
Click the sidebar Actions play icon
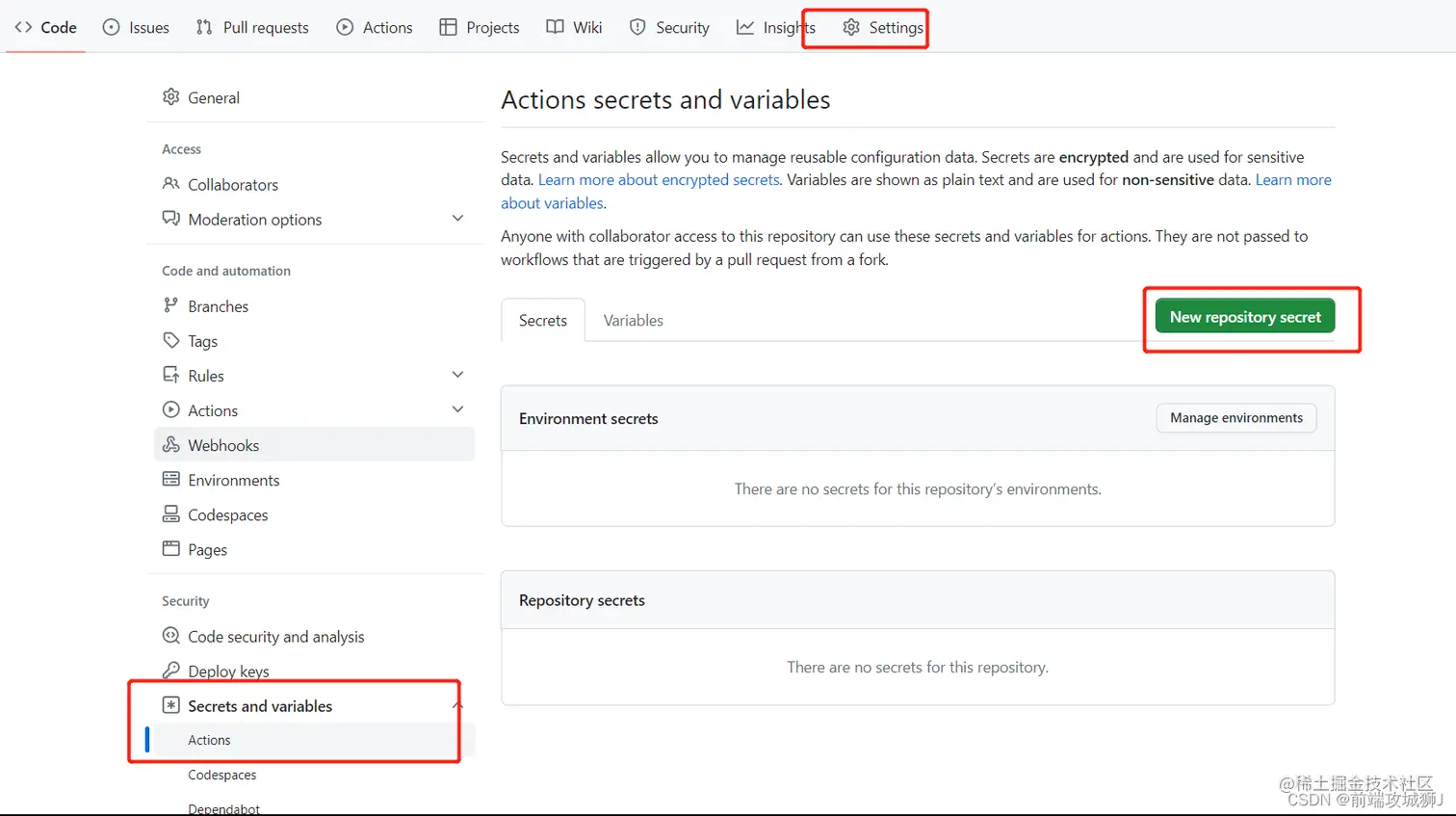point(171,409)
